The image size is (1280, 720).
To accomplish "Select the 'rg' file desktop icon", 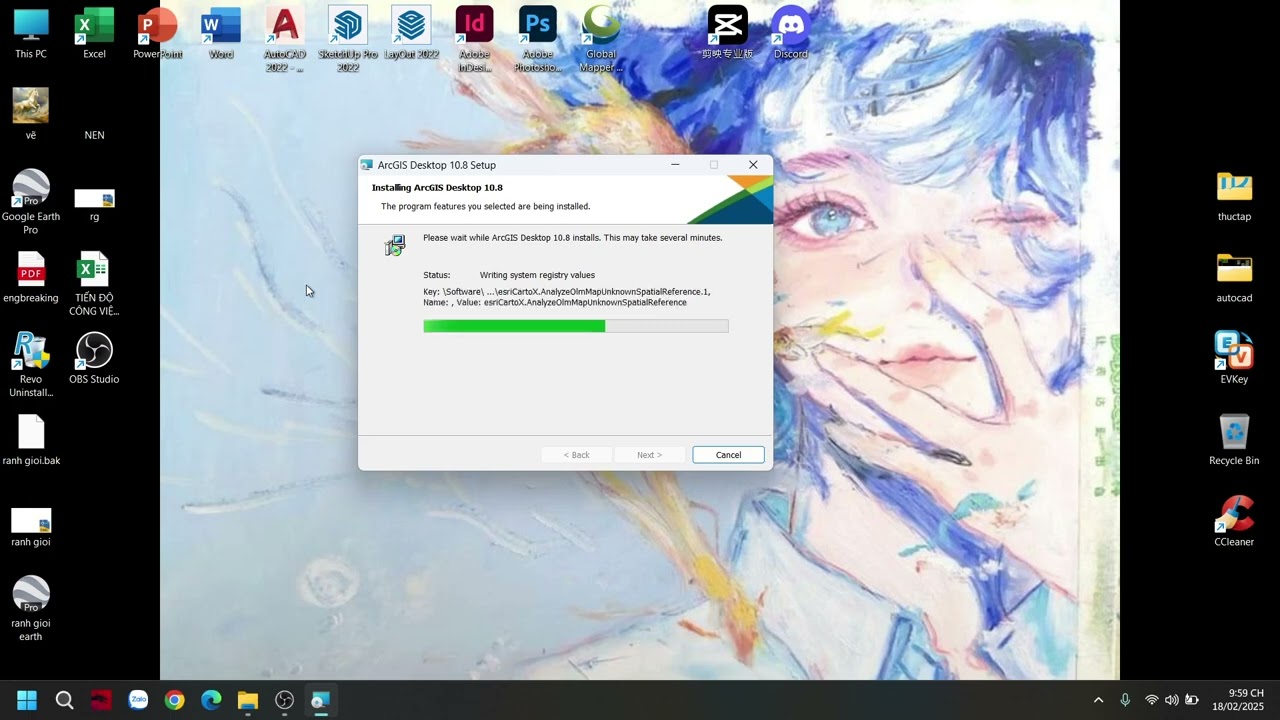I will pos(94,204).
